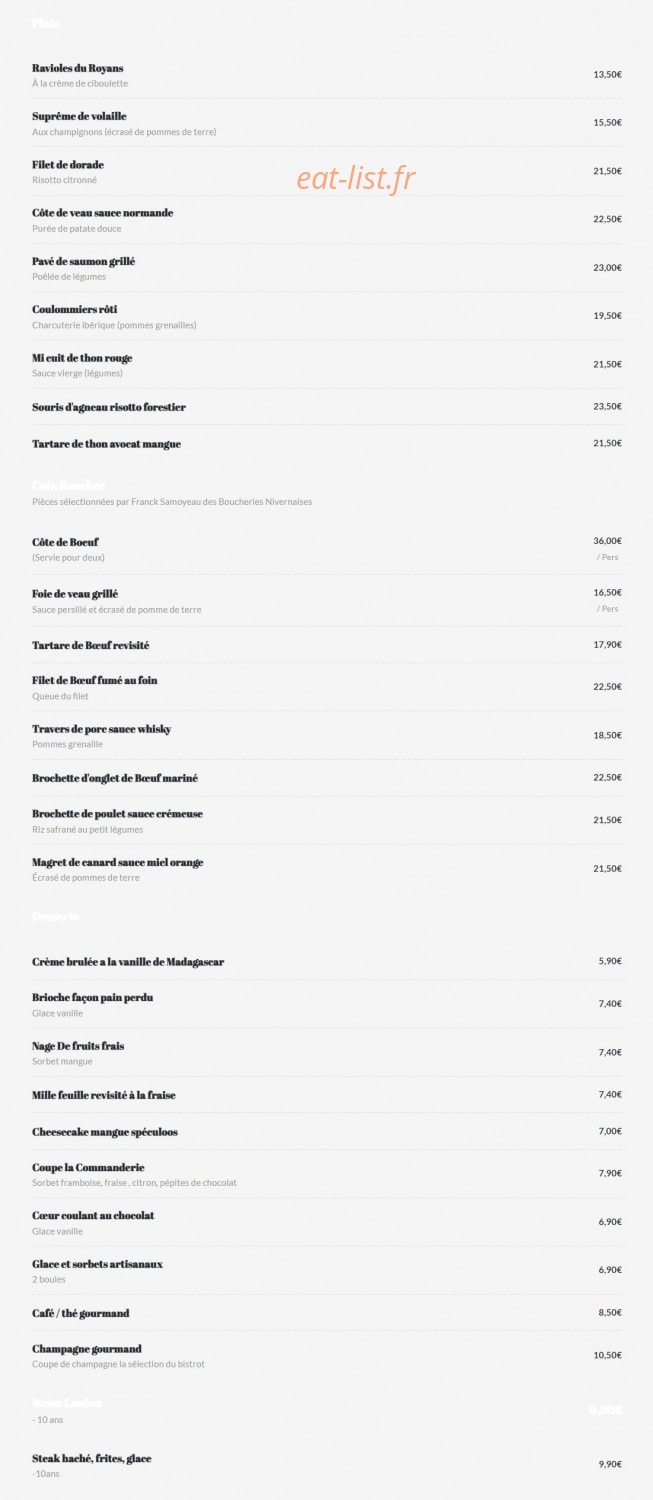Click the Suprême de volaille menu item
The image size is (653, 1500).
click(x=79, y=117)
